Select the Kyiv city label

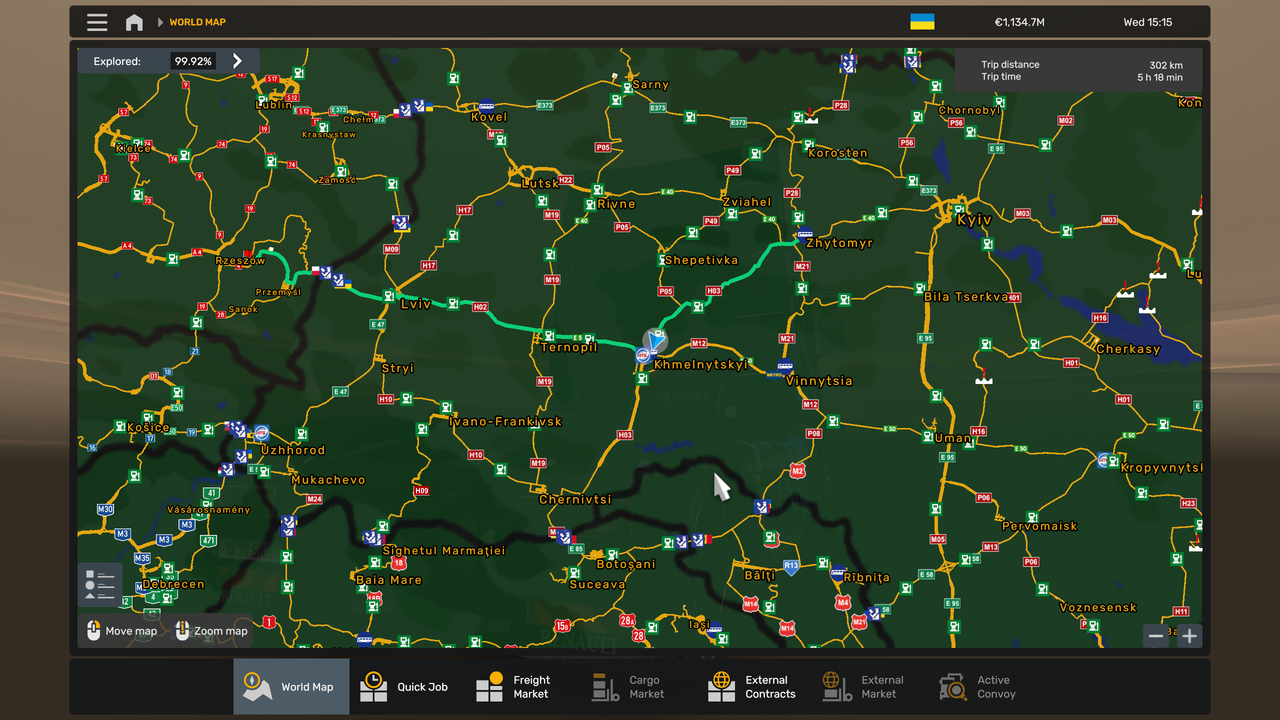coord(974,220)
